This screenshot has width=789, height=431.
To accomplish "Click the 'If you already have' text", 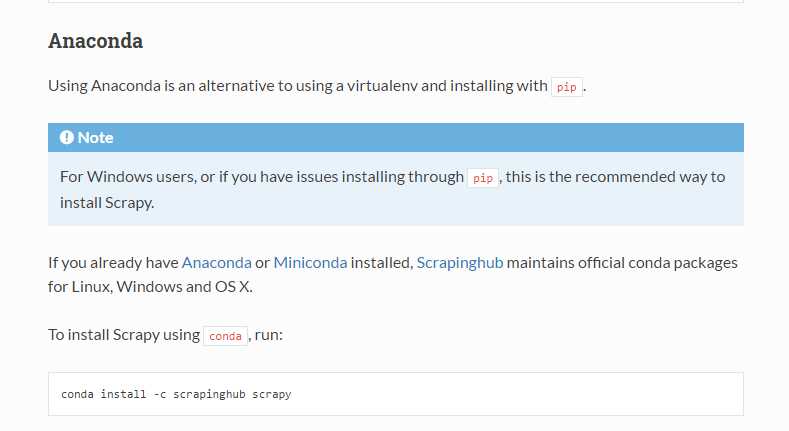I will (x=114, y=263).
